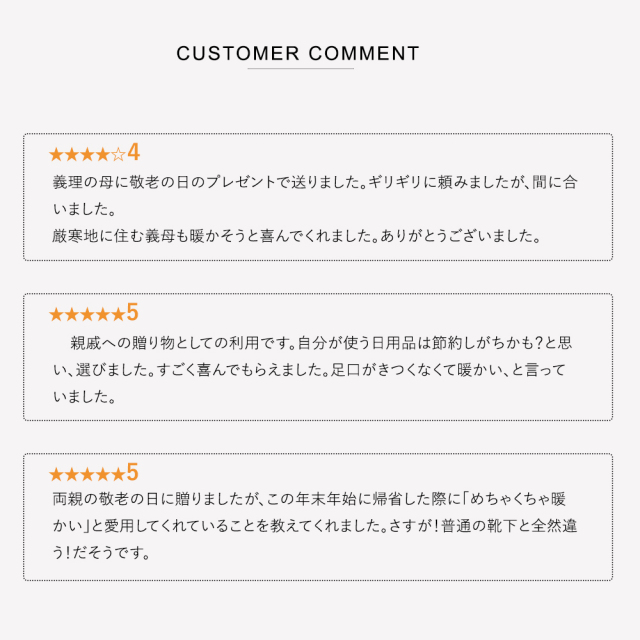The image size is (640, 640).
Task: Select the first star of the bottom review
Action: (56, 474)
